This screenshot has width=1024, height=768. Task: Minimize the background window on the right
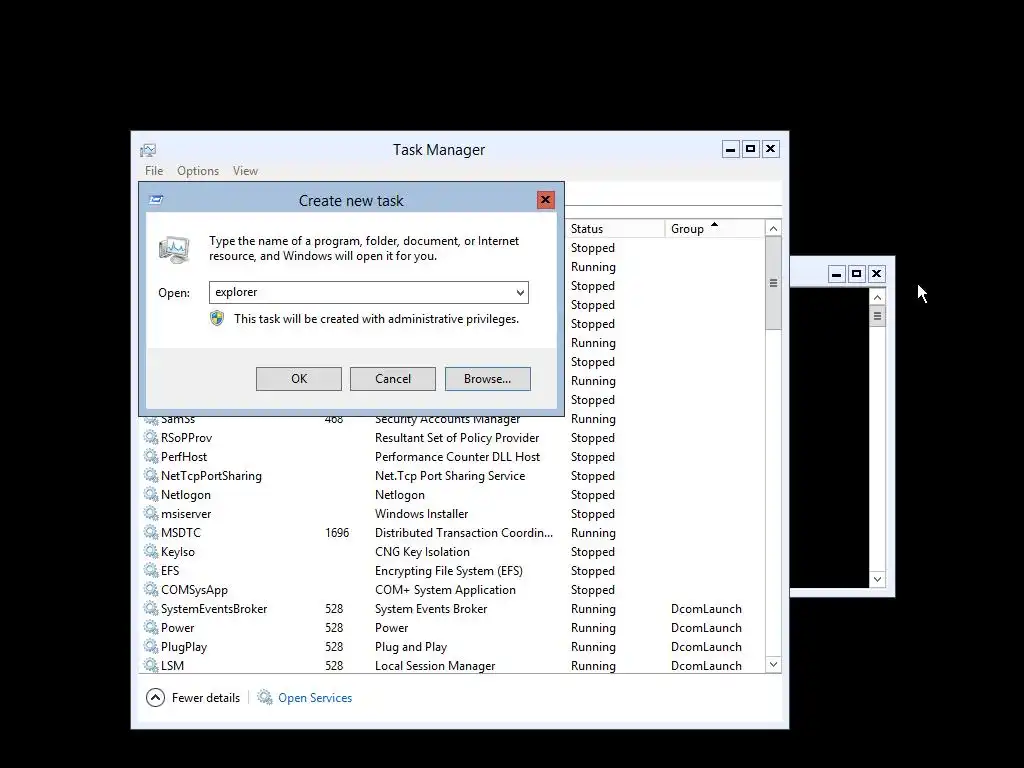click(837, 274)
